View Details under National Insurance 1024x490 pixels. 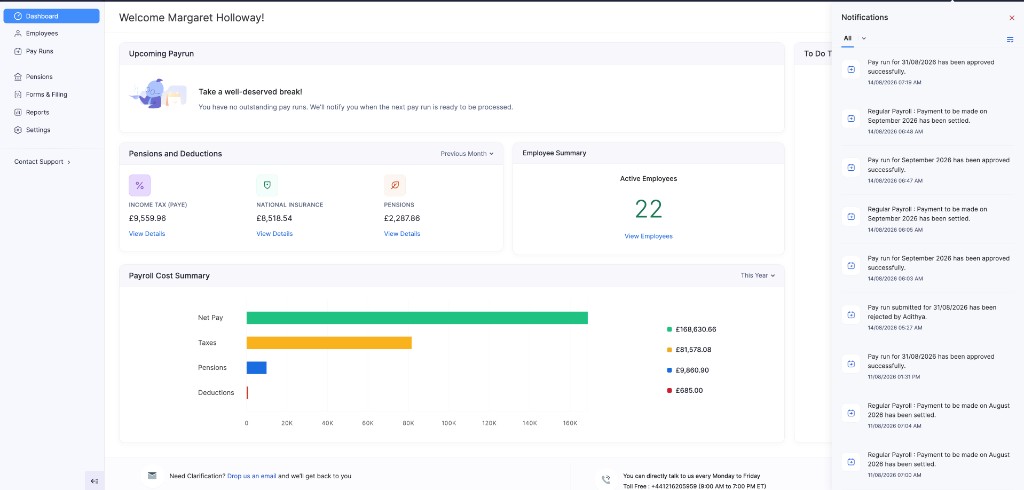[x=274, y=234]
